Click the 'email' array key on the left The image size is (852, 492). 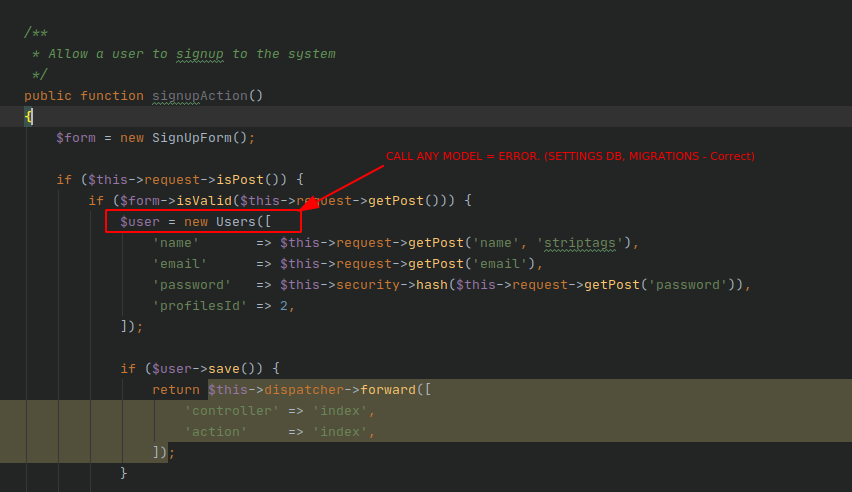[179, 264]
